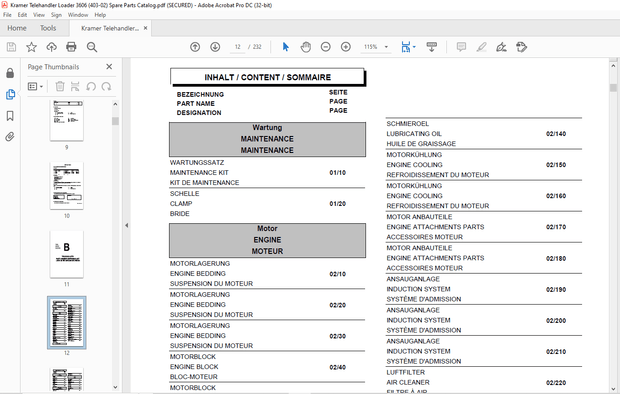Open the View menu
This screenshot has height=394, width=620.
(39, 15)
